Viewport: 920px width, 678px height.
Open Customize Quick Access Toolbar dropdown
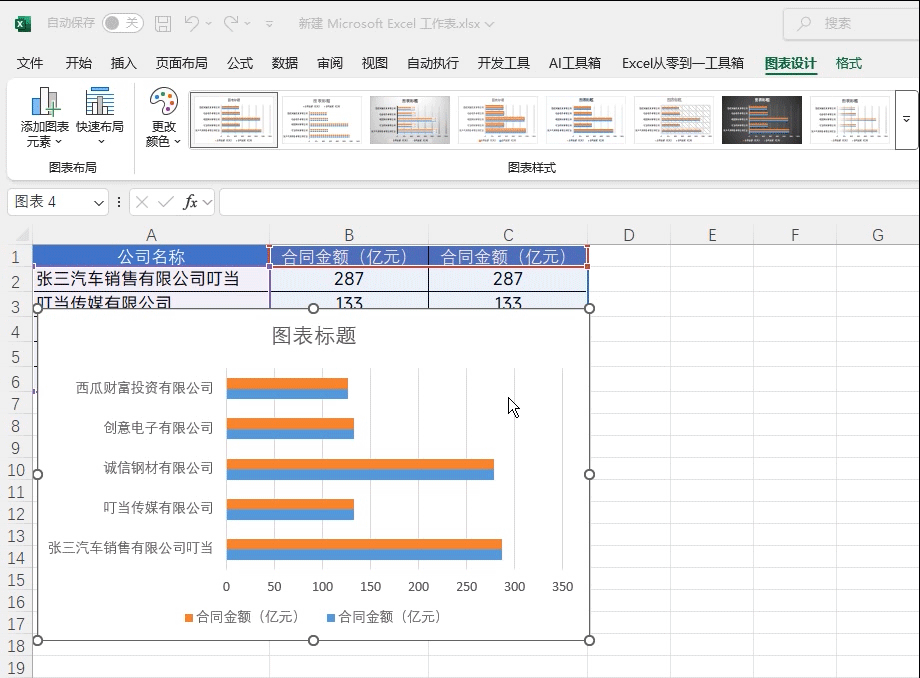point(269,23)
